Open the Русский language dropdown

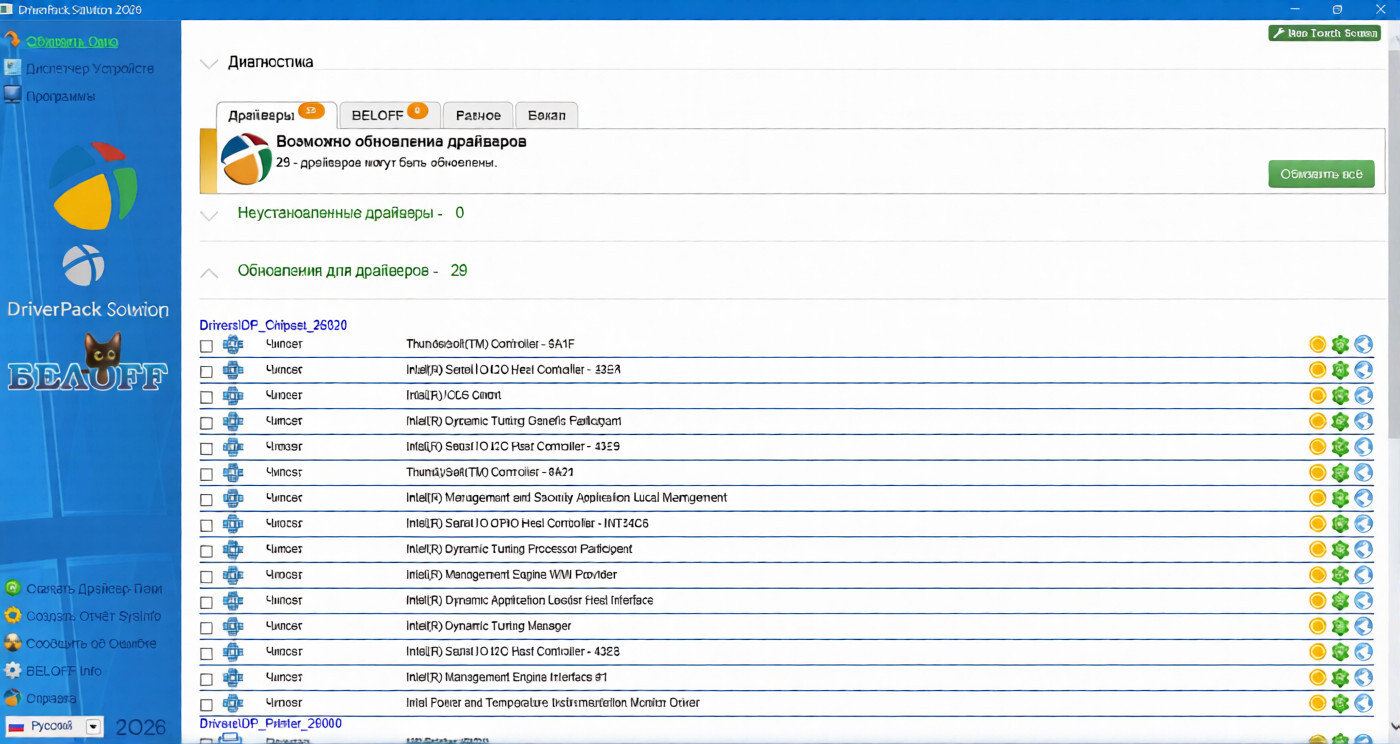tap(93, 727)
